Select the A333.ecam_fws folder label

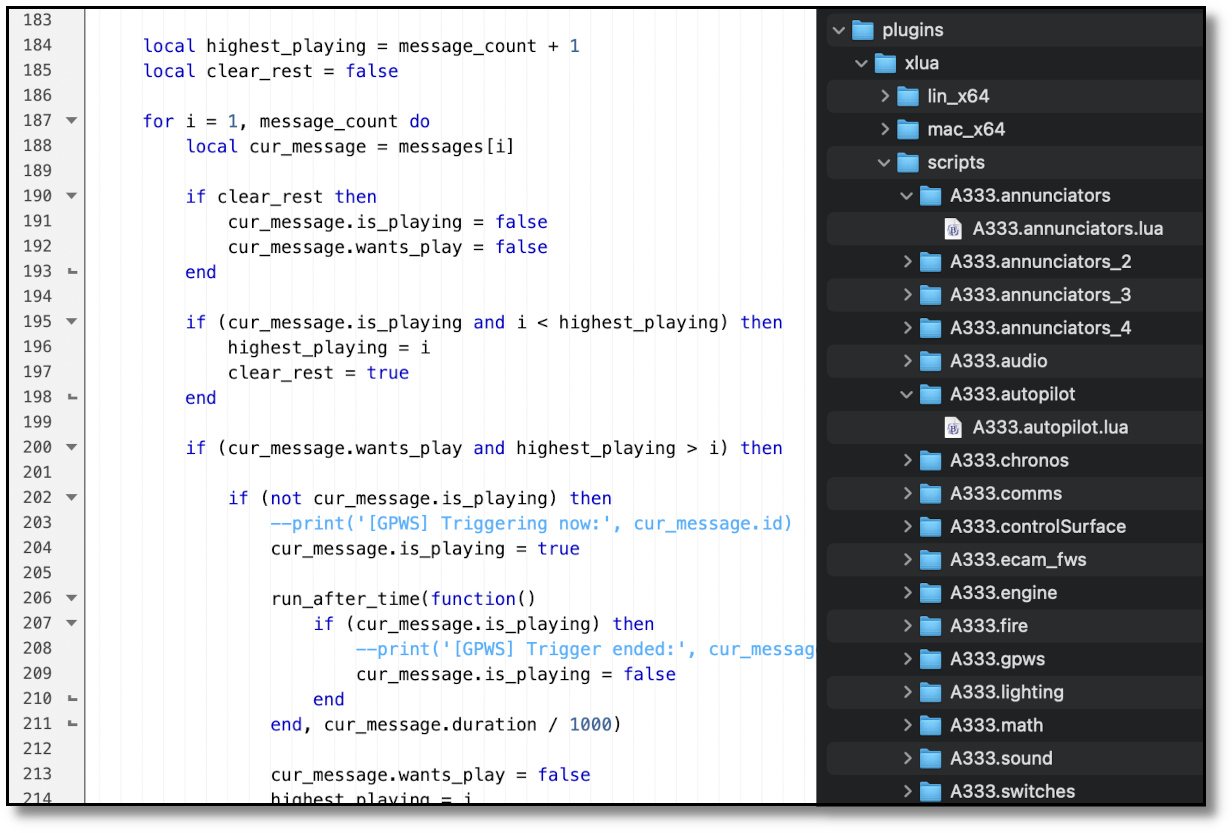[1018, 559]
